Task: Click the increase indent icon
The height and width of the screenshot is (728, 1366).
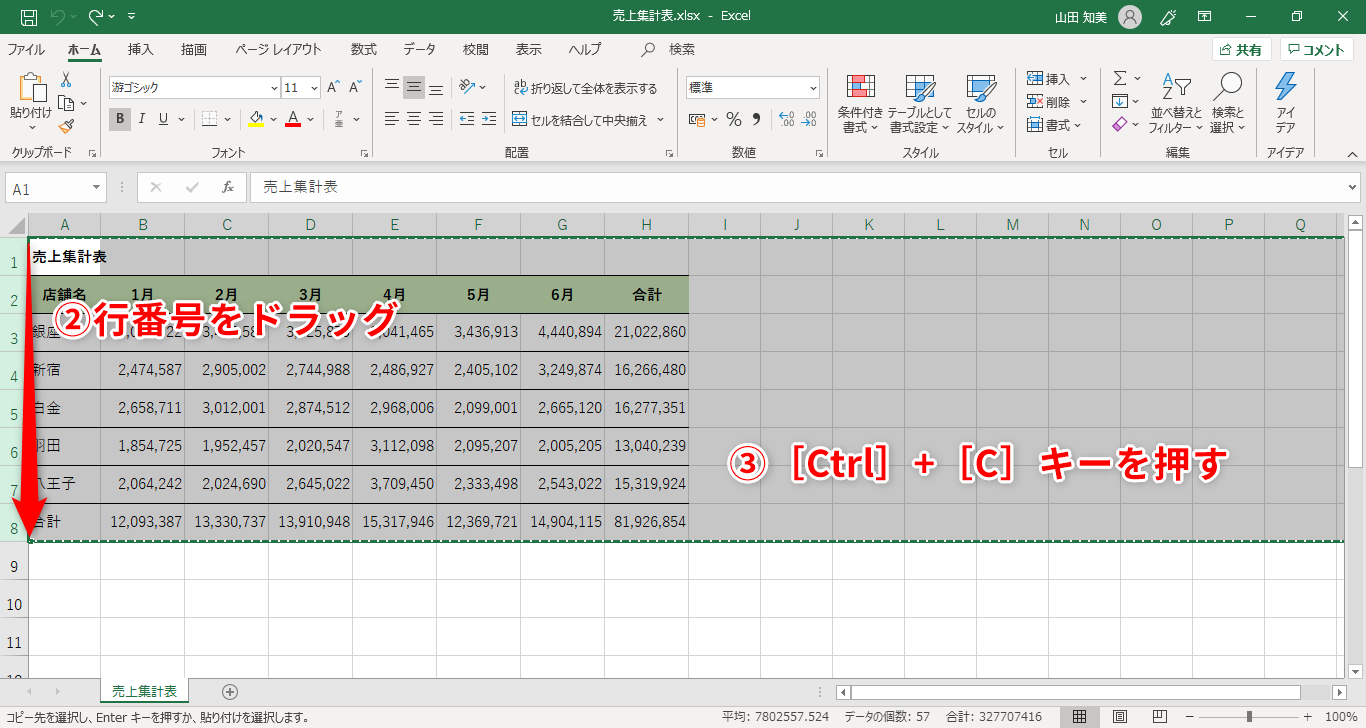Action: 488,119
